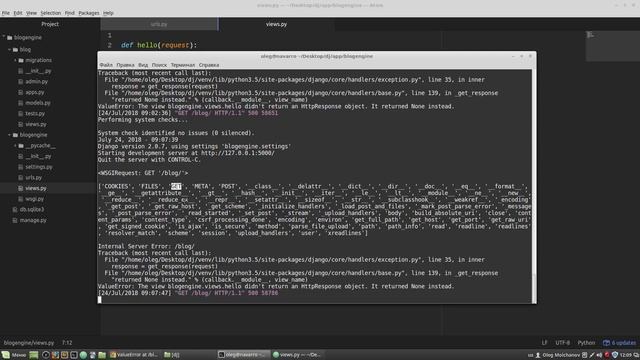Switch to the views.py editor tab
Screen dimensions: 640x360
click(x=276, y=24)
